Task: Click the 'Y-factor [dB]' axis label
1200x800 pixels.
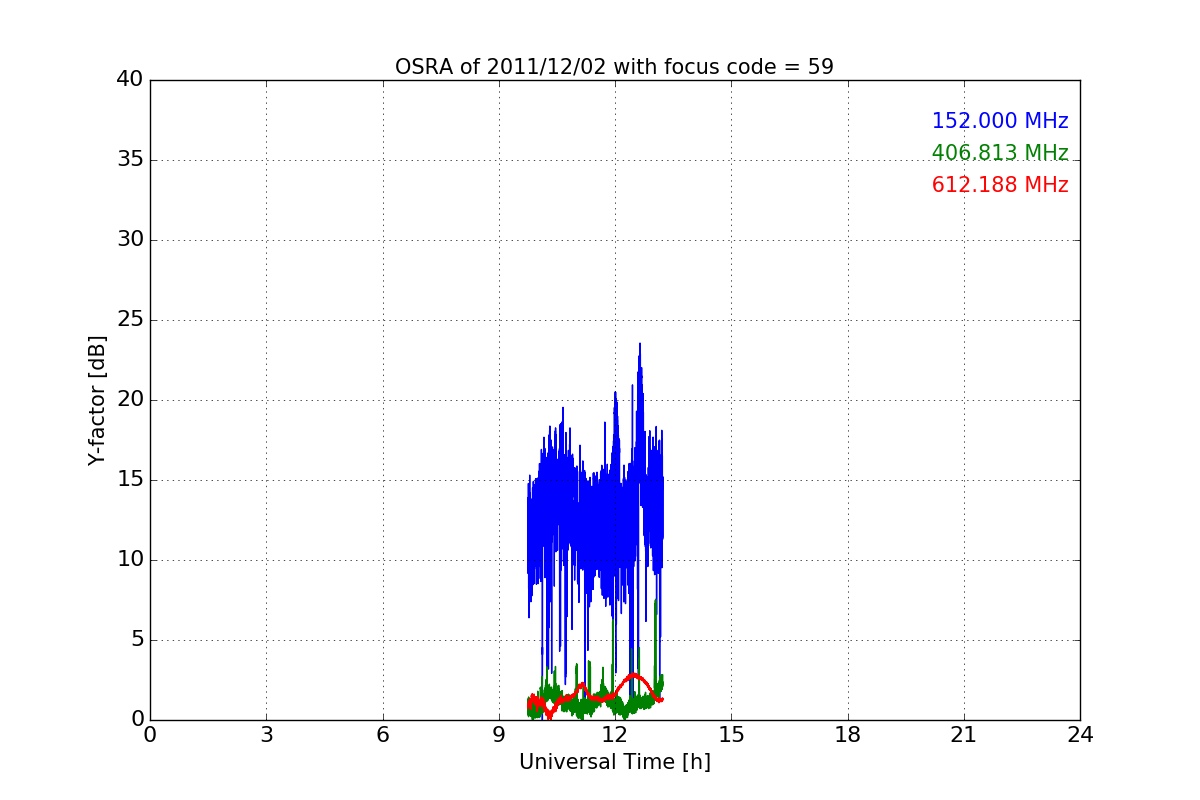Action: (x=97, y=400)
